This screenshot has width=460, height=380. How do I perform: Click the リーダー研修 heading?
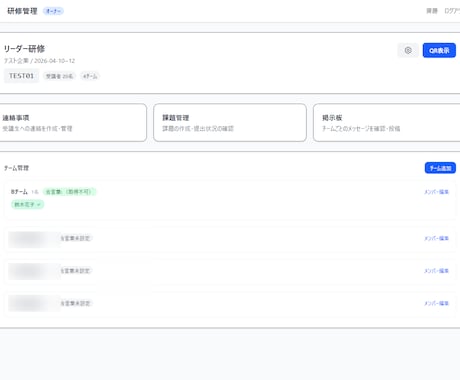click(x=24, y=49)
